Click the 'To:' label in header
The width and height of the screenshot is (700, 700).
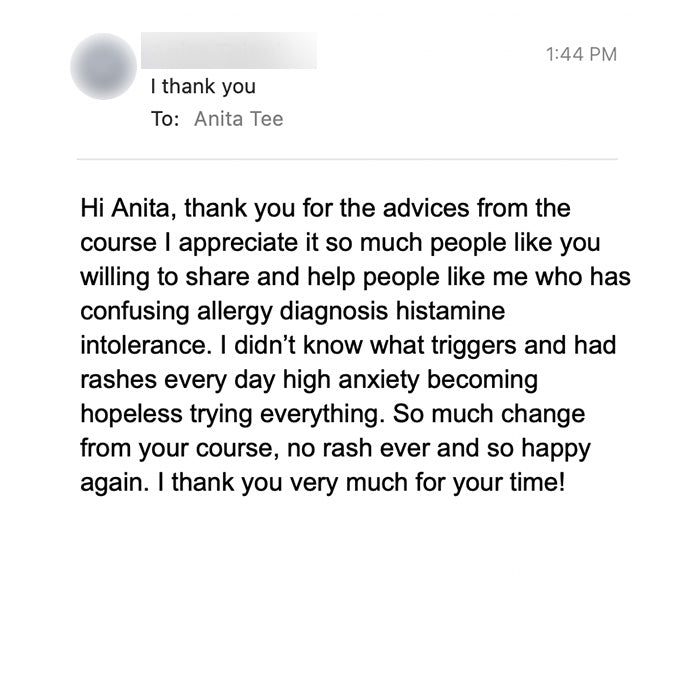(x=165, y=119)
